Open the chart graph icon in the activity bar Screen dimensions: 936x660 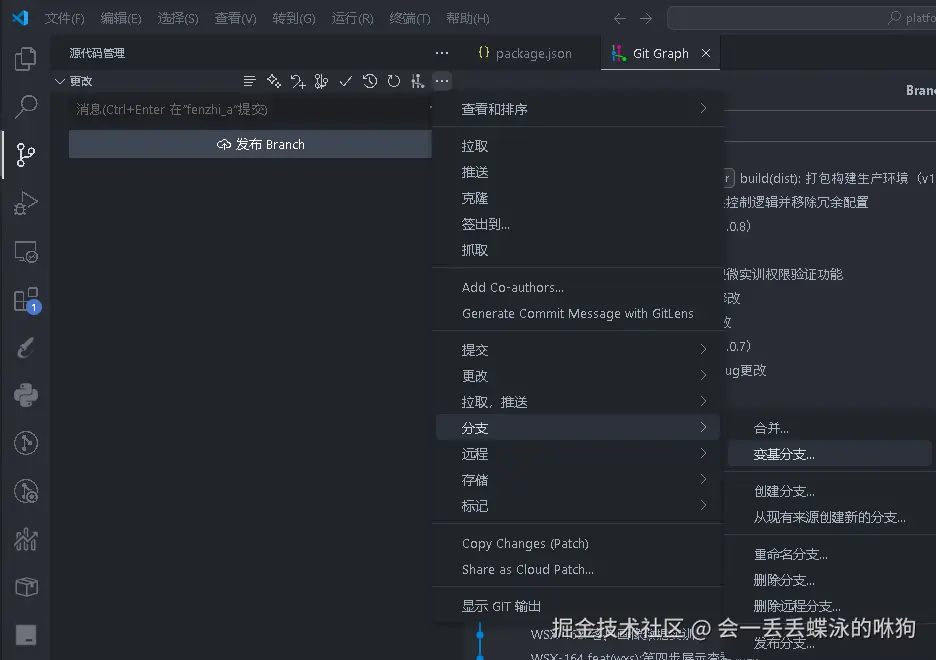[x=25, y=539]
